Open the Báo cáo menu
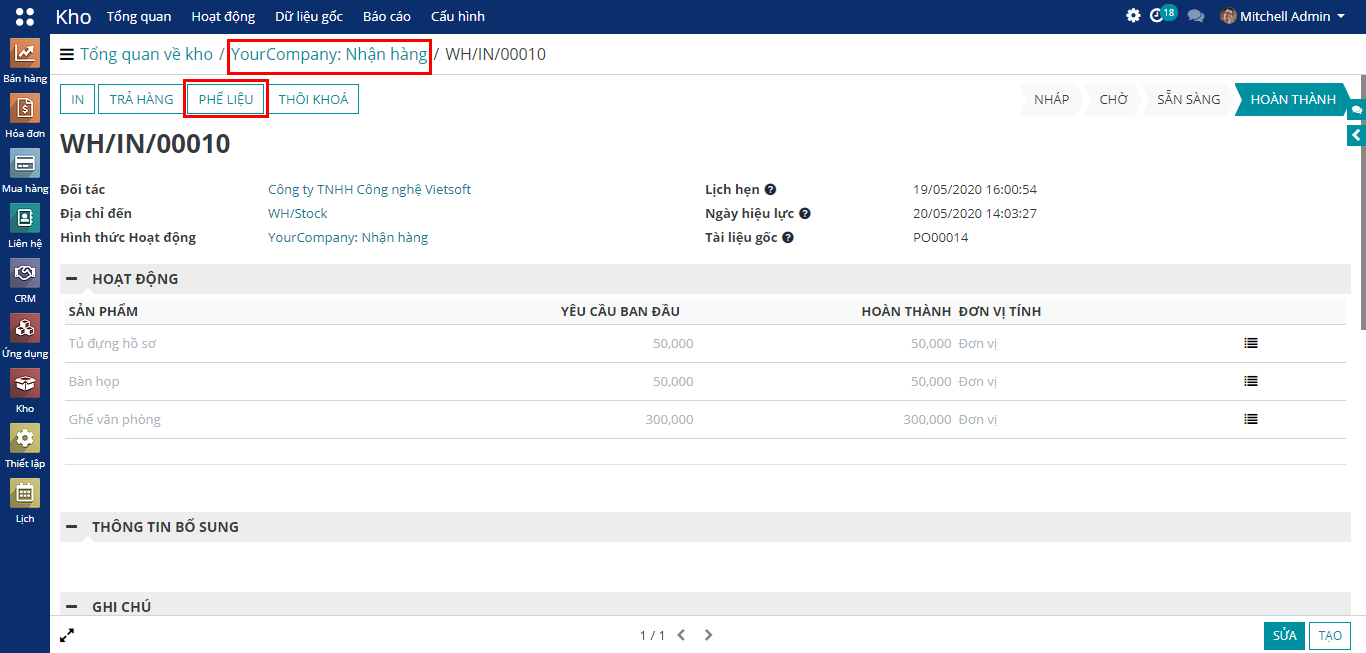 pyautogui.click(x=387, y=16)
